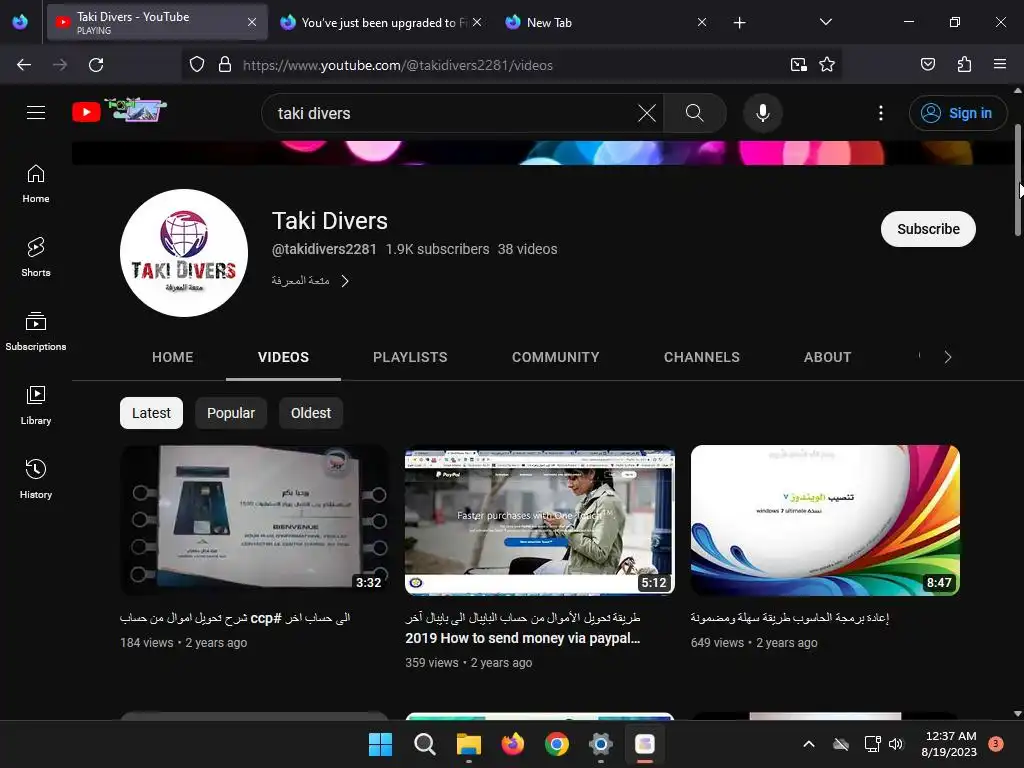Viewport: 1024px width, 768px height.
Task: Open the ccp video titled #ccp
Action: click(235, 618)
